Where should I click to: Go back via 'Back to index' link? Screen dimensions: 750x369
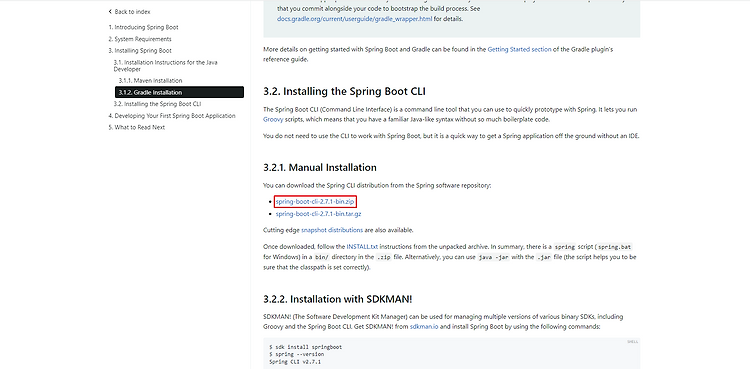point(132,11)
